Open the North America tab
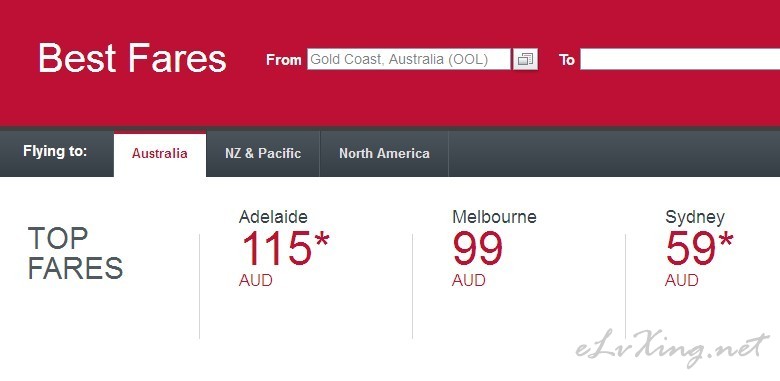The image size is (780, 381). coord(384,154)
